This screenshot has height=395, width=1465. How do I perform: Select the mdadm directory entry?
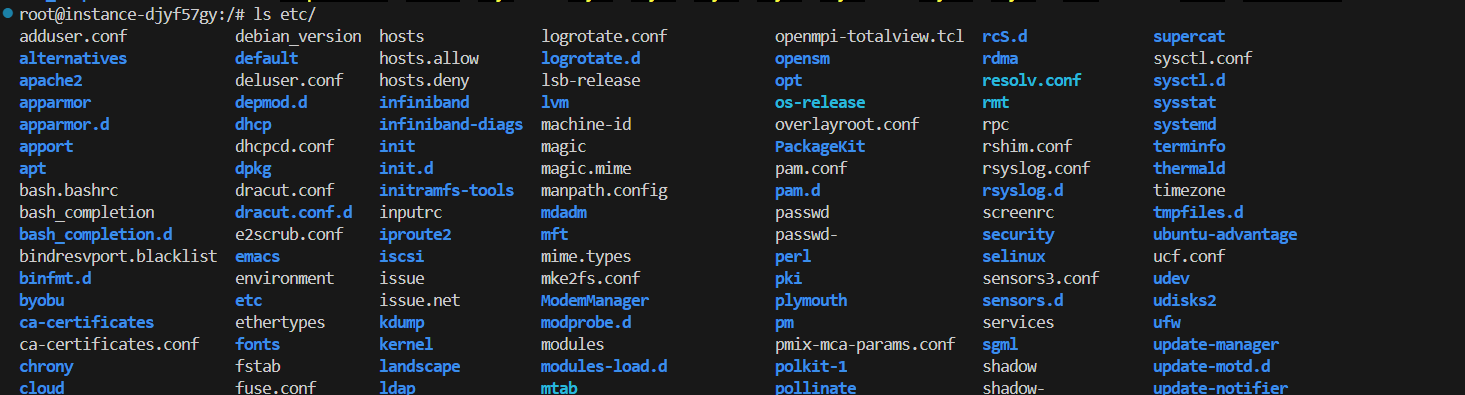point(563,212)
